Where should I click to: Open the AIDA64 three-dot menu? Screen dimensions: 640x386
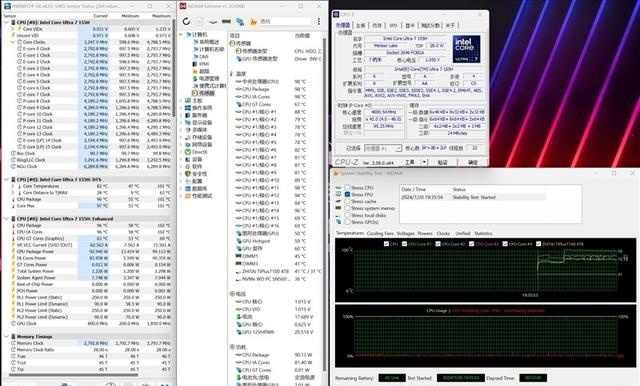tap(318, 22)
